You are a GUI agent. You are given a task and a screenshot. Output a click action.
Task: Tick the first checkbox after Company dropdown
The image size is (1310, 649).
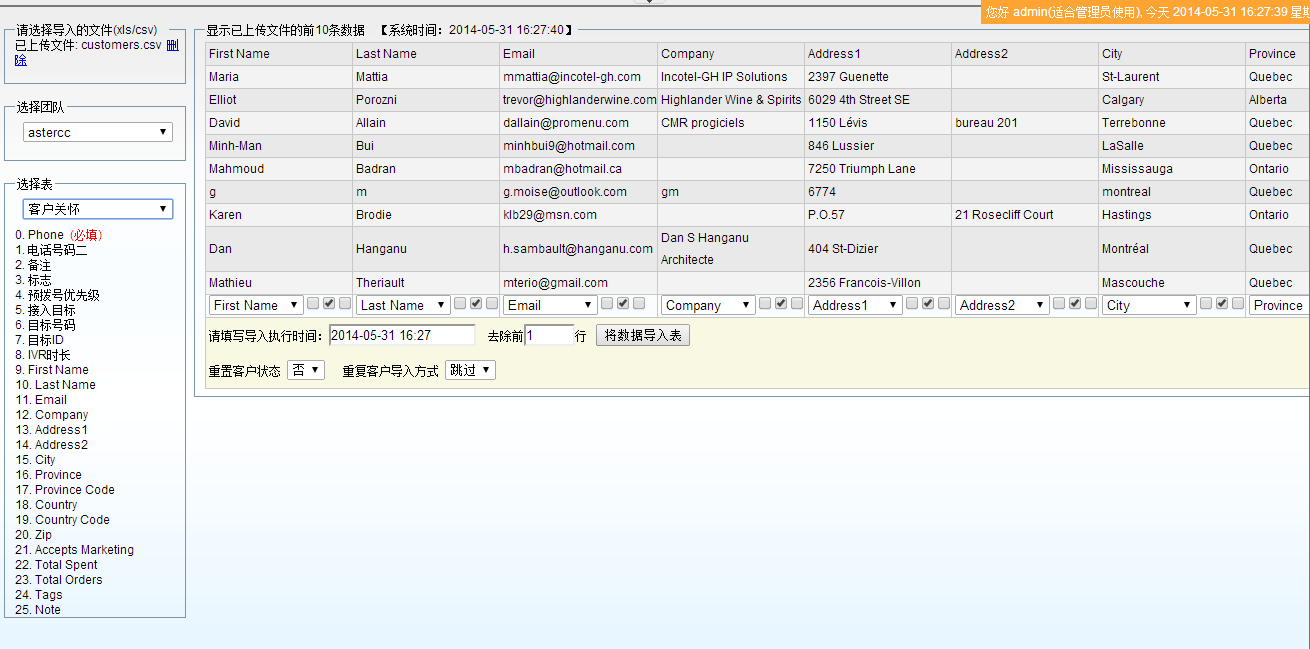click(x=765, y=304)
